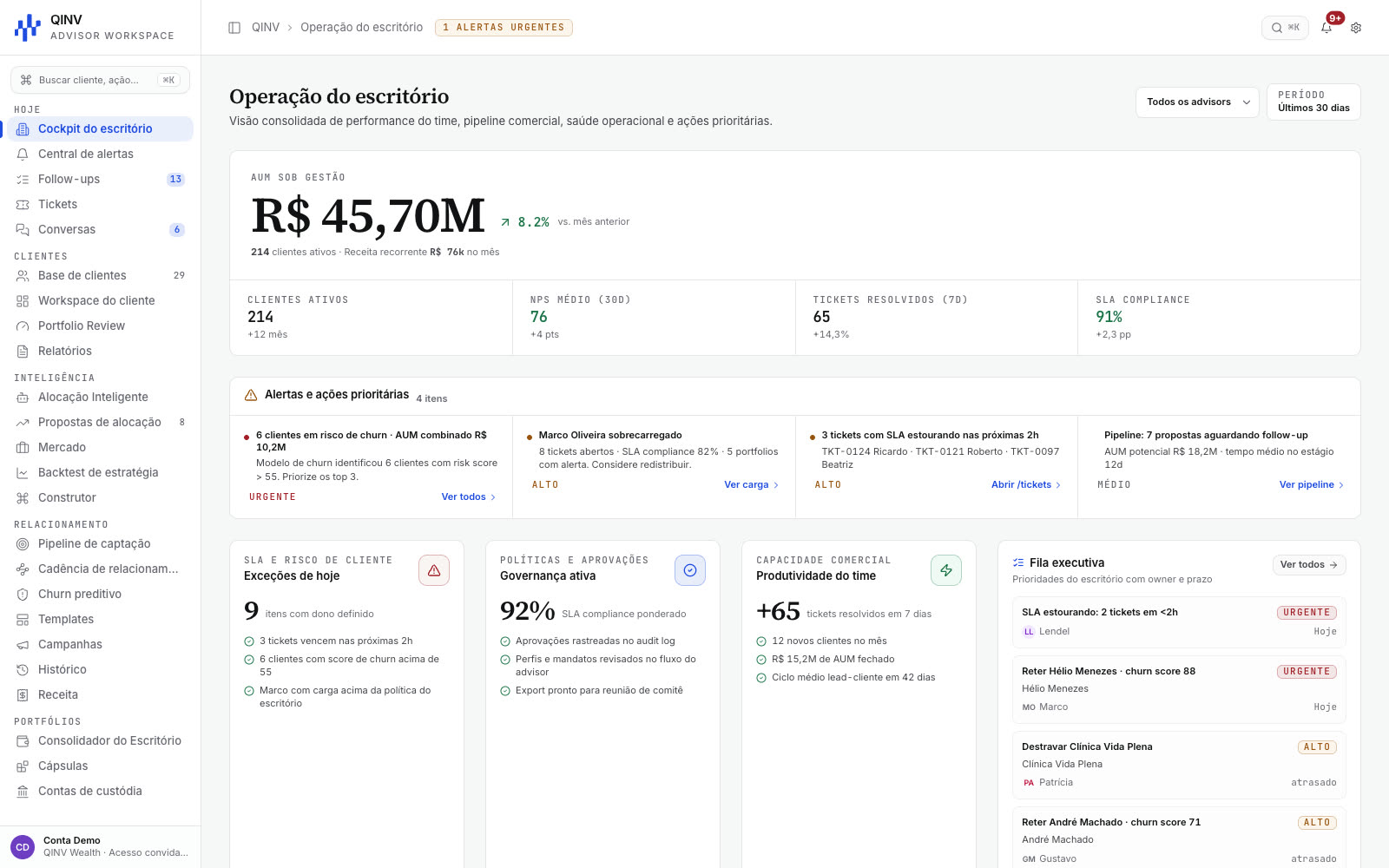This screenshot has height=868, width=1389.
Task: Open Cadência de relacionamento menu item
Action: 100,569
